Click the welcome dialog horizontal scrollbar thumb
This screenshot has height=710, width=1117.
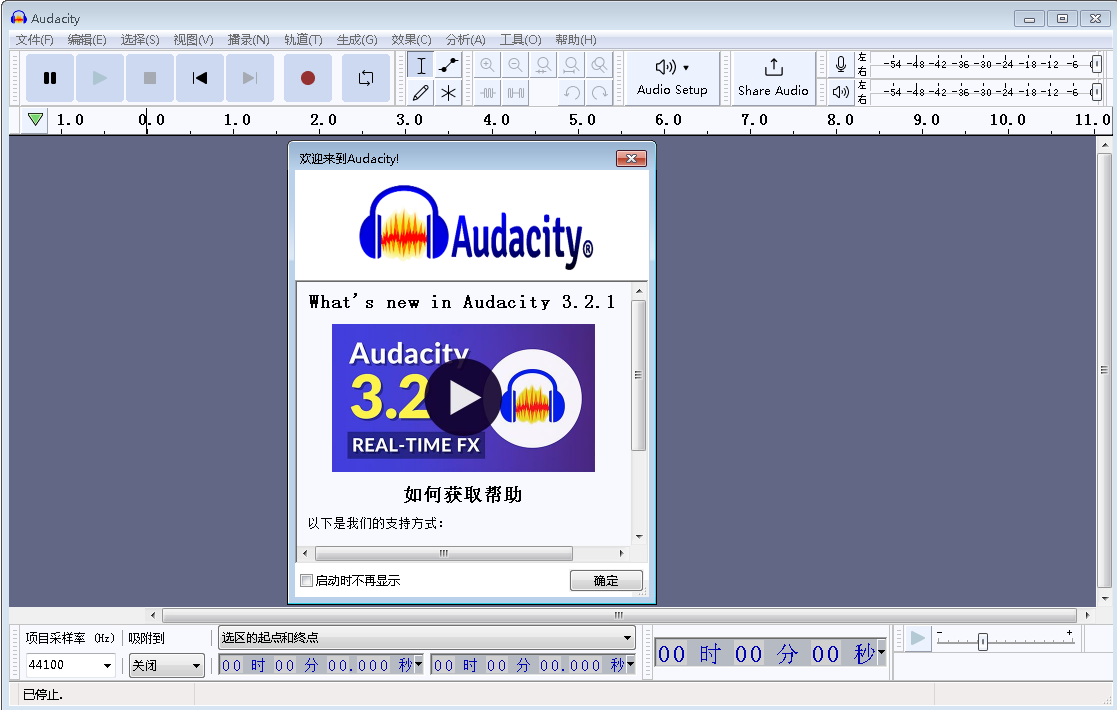click(443, 553)
